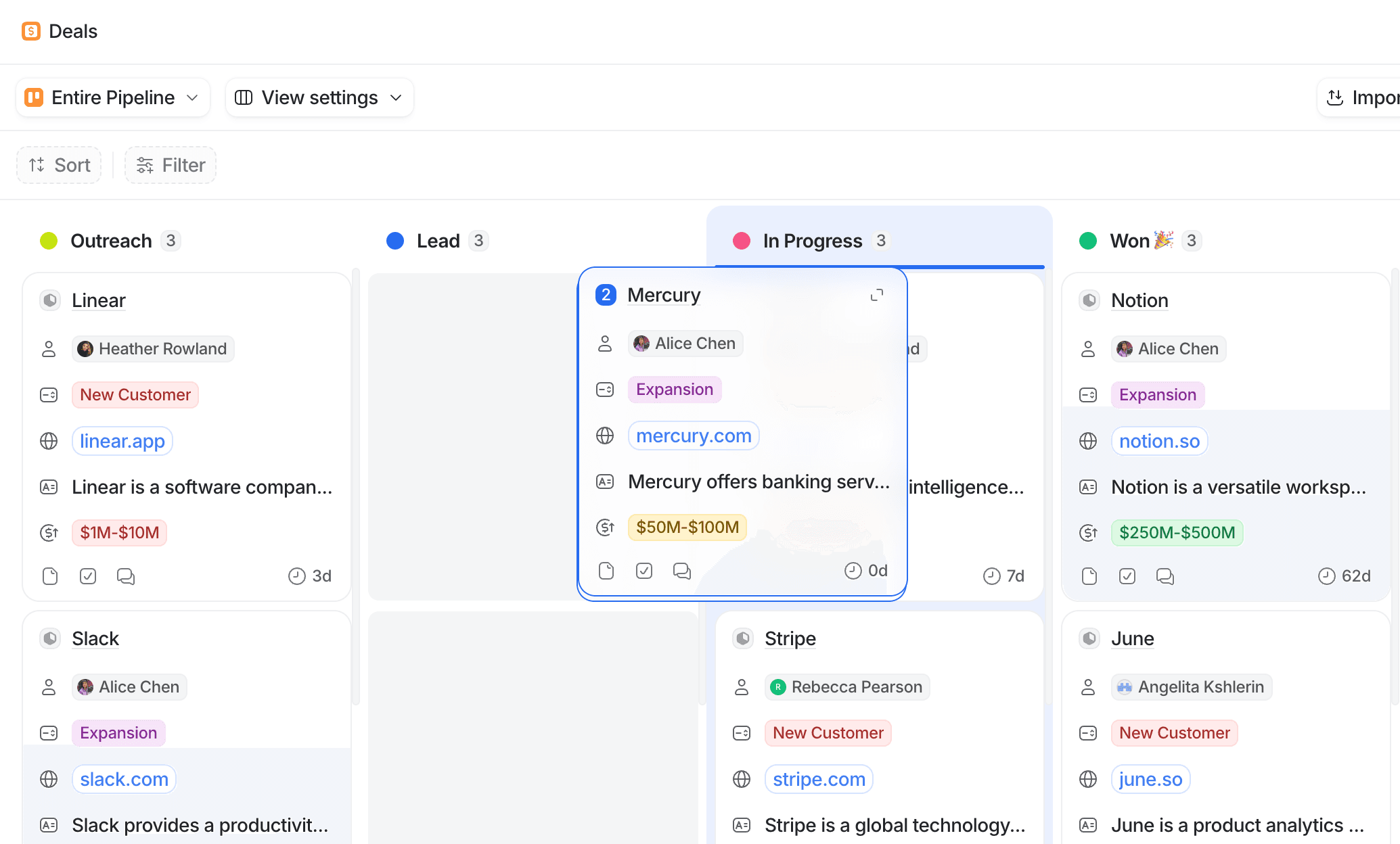Click Alice Chen chip on Notion card
Image resolution: width=1400 pixels, height=844 pixels.
click(x=1169, y=349)
